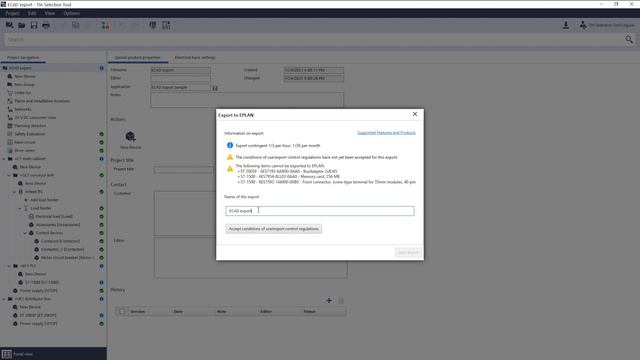Click the Version column header in History
640x360 pixels.
coord(138,311)
